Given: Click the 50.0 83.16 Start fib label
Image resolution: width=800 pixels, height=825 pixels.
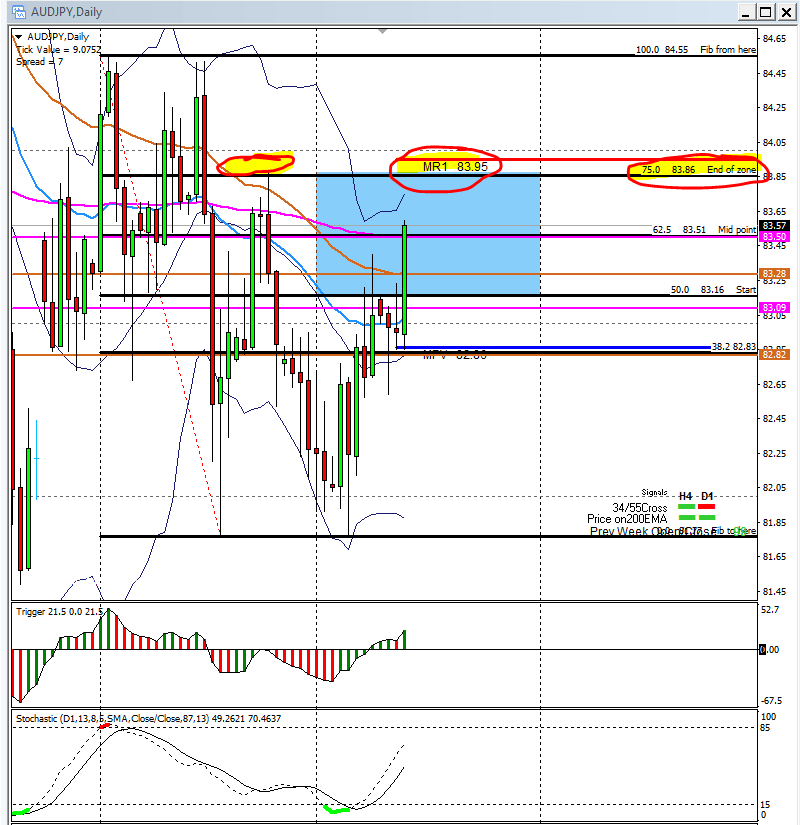Looking at the screenshot, I should click(x=712, y=289).
